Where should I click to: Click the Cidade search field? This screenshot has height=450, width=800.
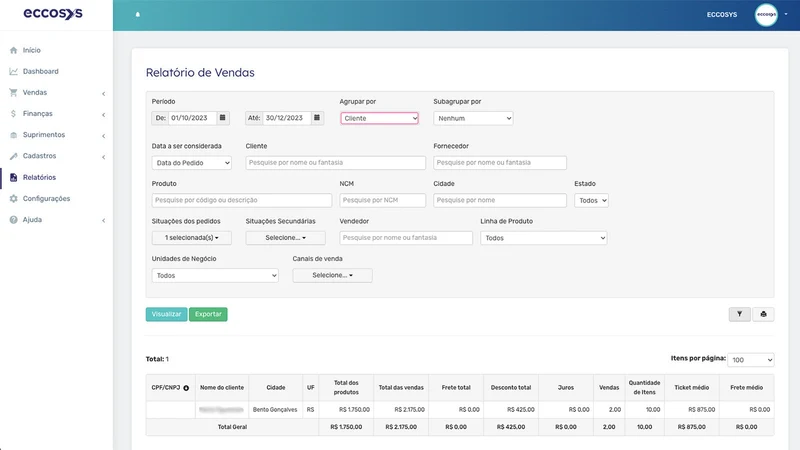tap(499, 201)
